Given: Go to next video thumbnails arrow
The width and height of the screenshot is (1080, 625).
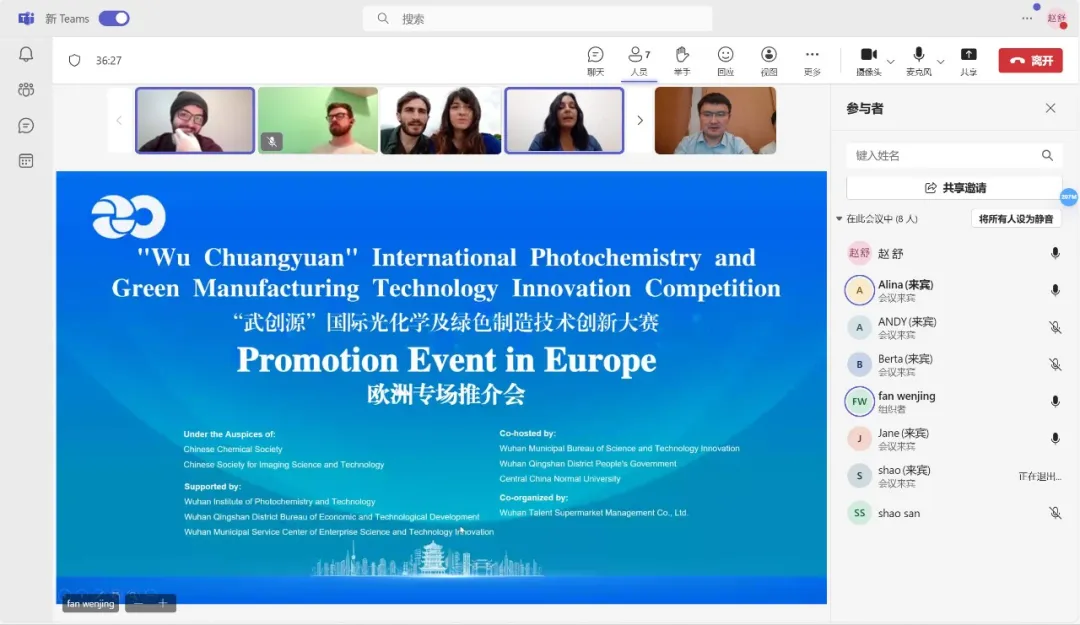Looking at the screenshot, I should click(640, 121).
